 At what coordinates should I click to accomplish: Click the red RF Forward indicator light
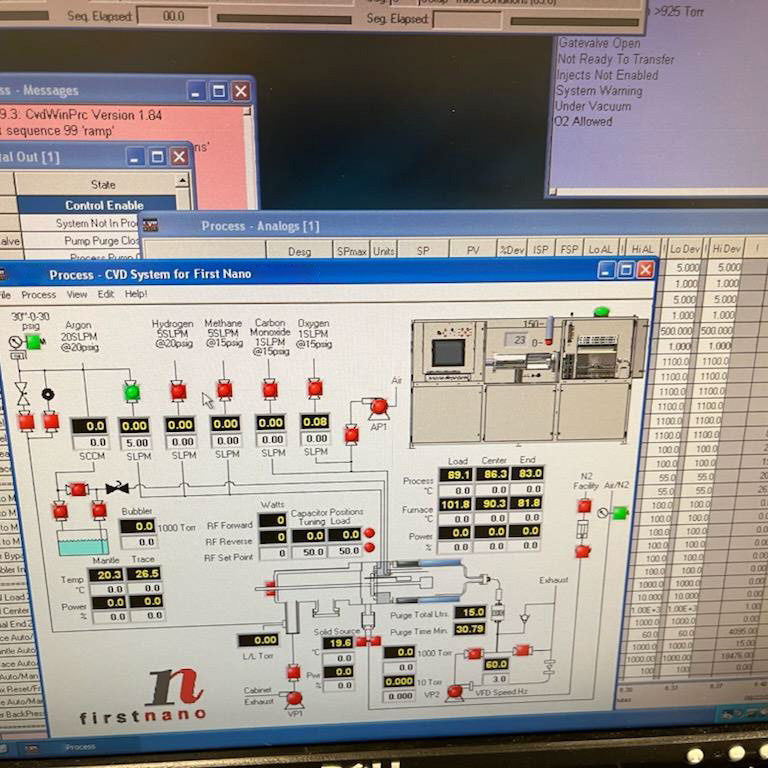(370, 533)
